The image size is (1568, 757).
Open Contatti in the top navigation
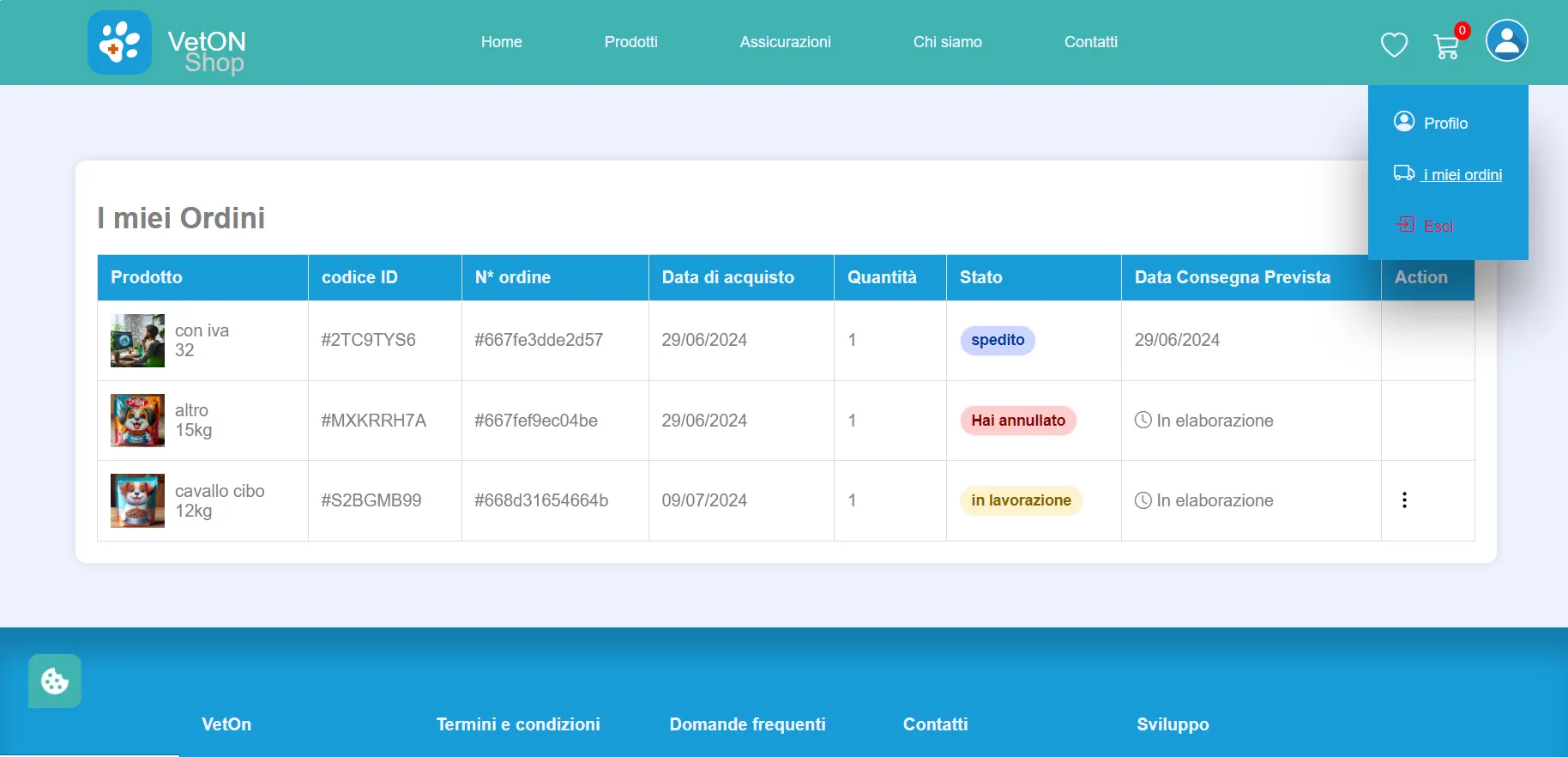pyautogui.click(x=1091, y=42)
